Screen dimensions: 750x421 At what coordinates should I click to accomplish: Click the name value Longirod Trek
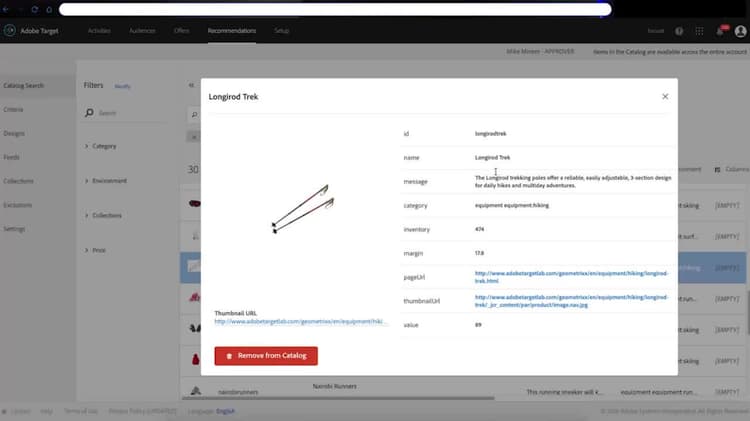492,157
